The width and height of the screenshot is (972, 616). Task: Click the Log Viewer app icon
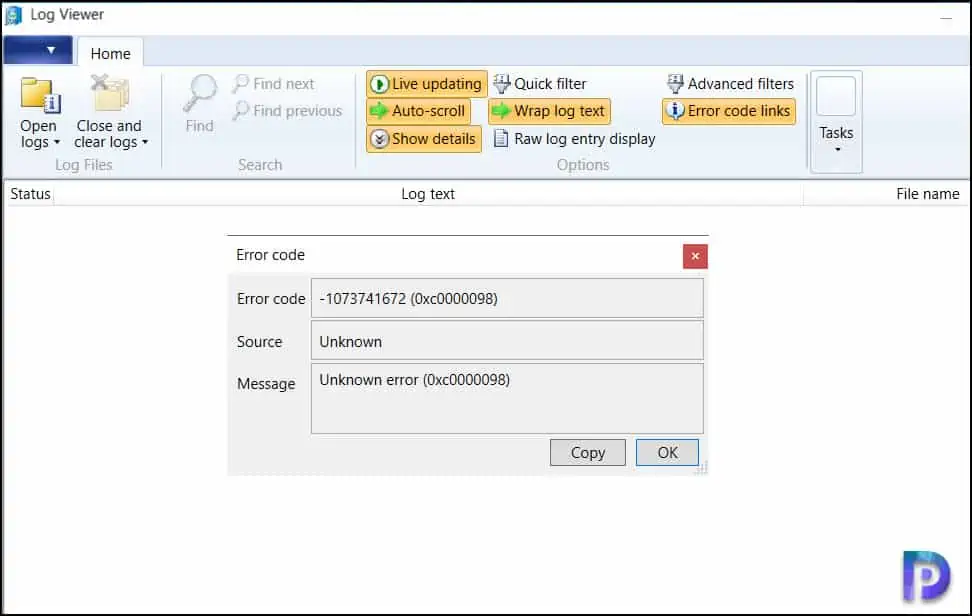[x=13, y=15]
